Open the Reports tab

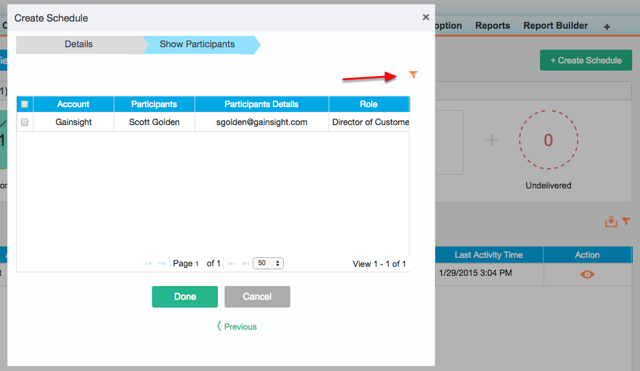(493, 26)
